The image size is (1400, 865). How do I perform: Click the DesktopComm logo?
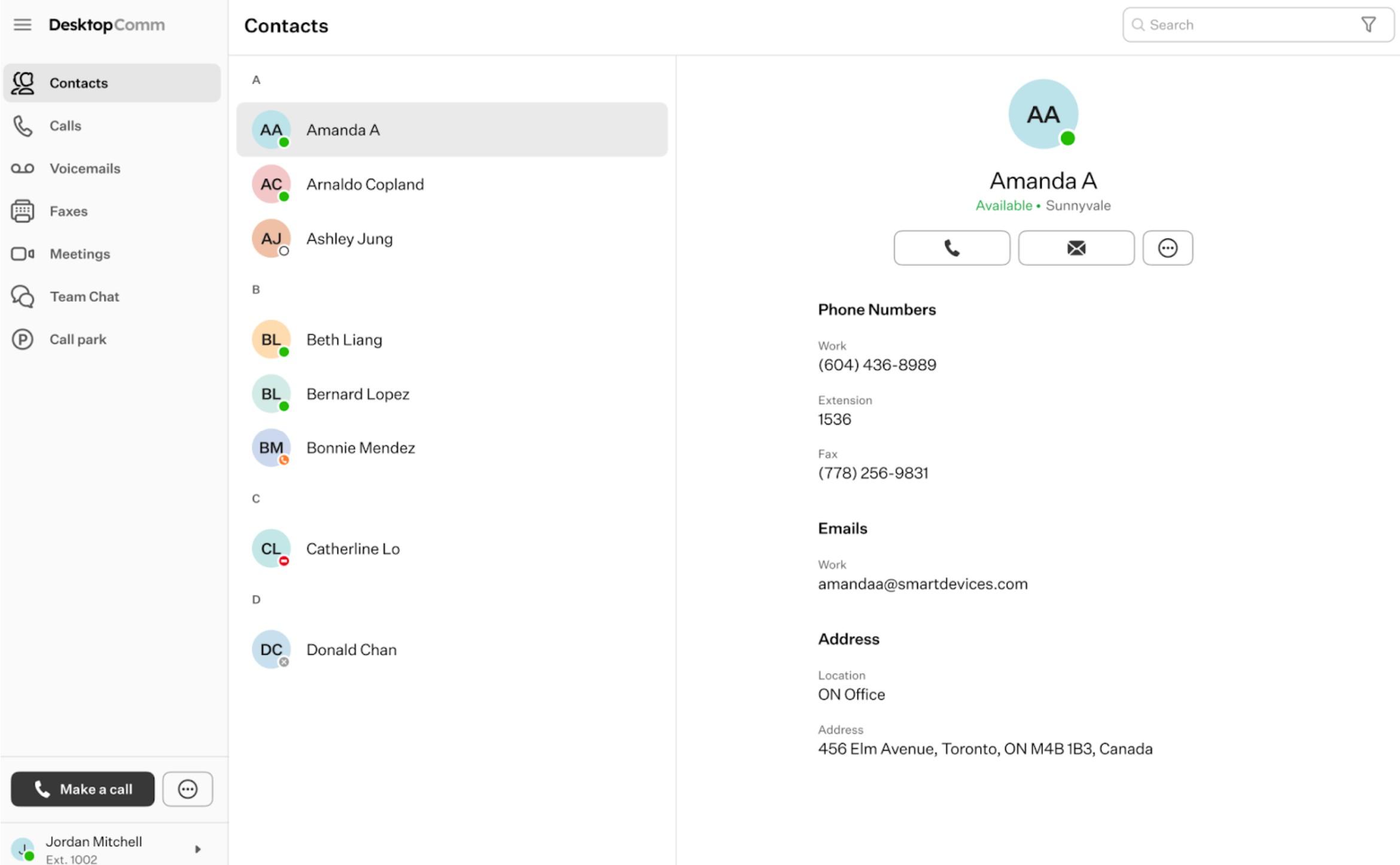[106, 25]
